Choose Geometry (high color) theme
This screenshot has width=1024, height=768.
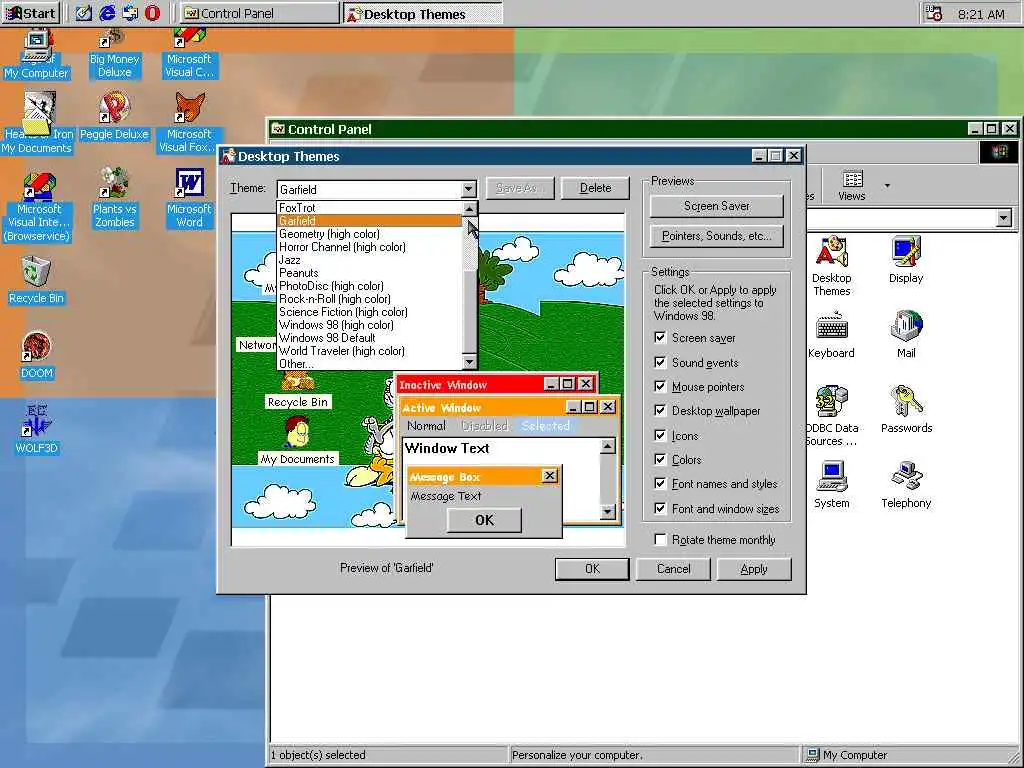click(369, 234)
